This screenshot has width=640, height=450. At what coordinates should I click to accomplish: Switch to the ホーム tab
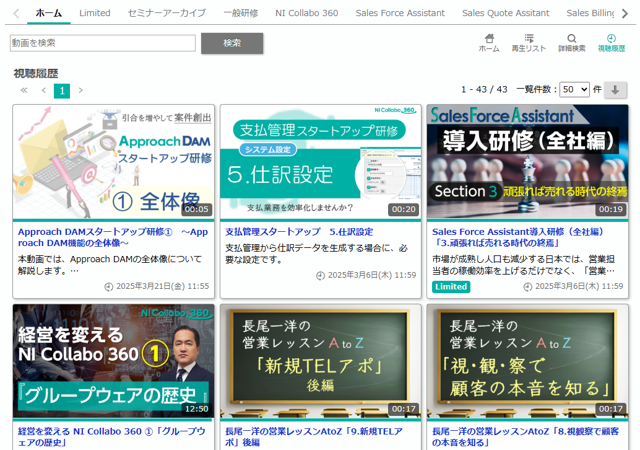(49, 13)
